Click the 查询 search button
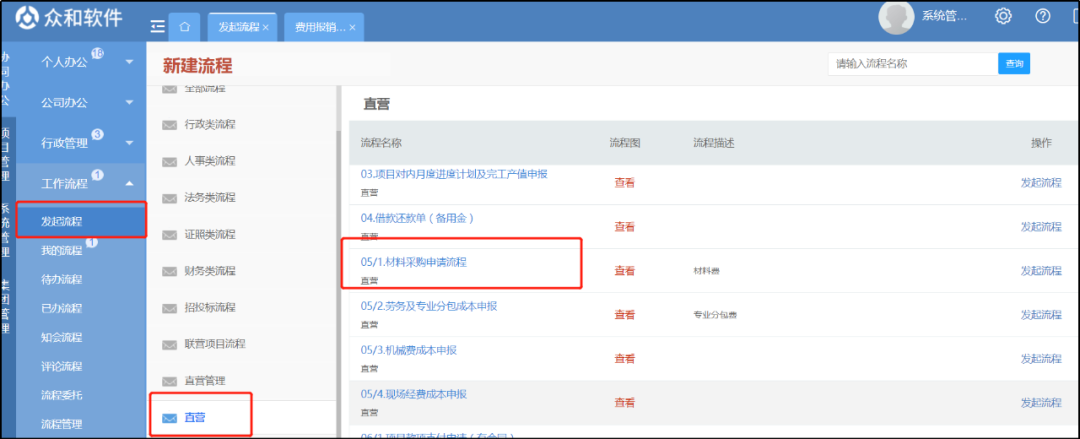Image resolution: width=1080 pixels, height=439 pixels. pos(1014,63)
